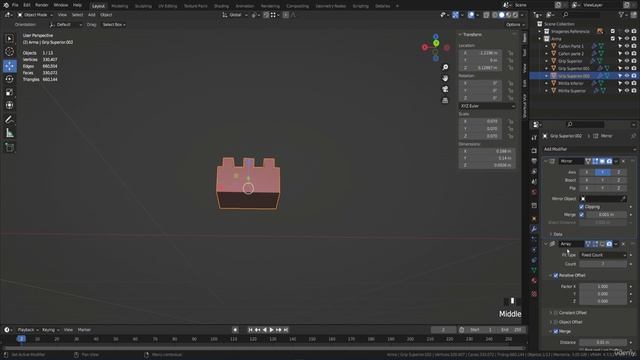Activate the Move tool
The image size is (640, 360).
pyautogui.click(x=9, y=66)
